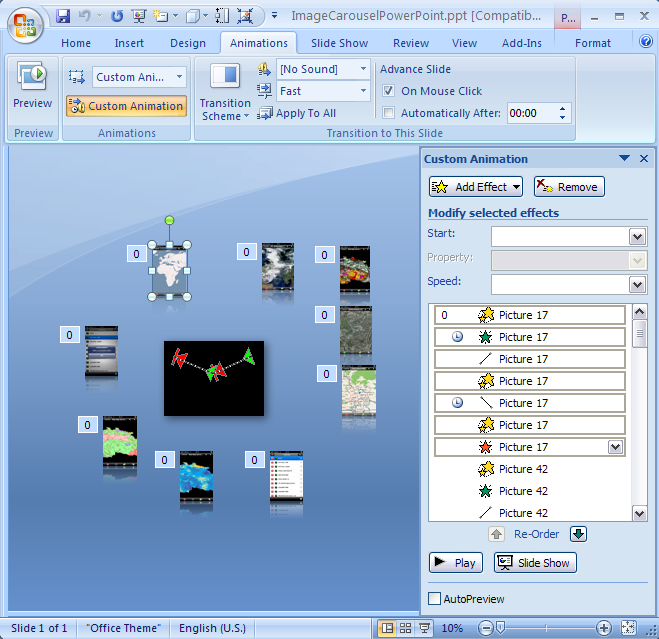
Task: Save the presentation from the quick access toolbar
Action: (x=64, y=16)
